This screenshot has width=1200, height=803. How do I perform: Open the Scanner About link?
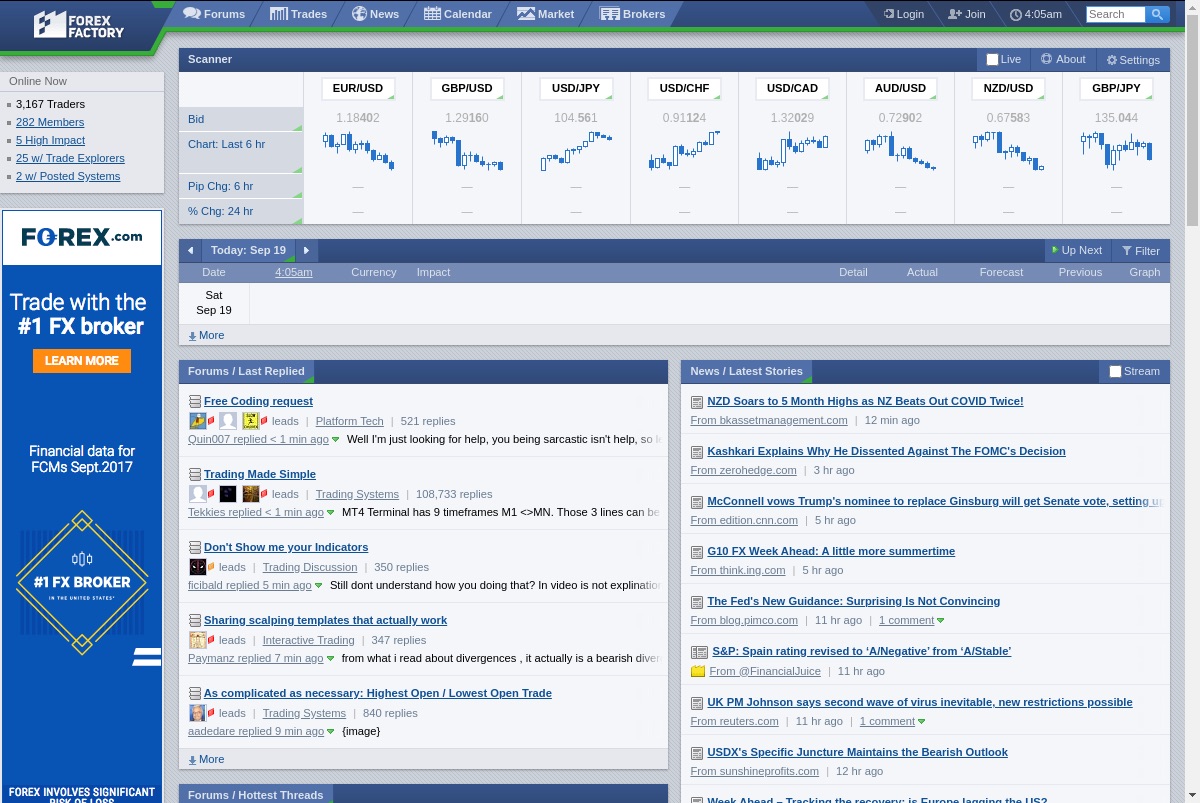(x=1063, y=59)
